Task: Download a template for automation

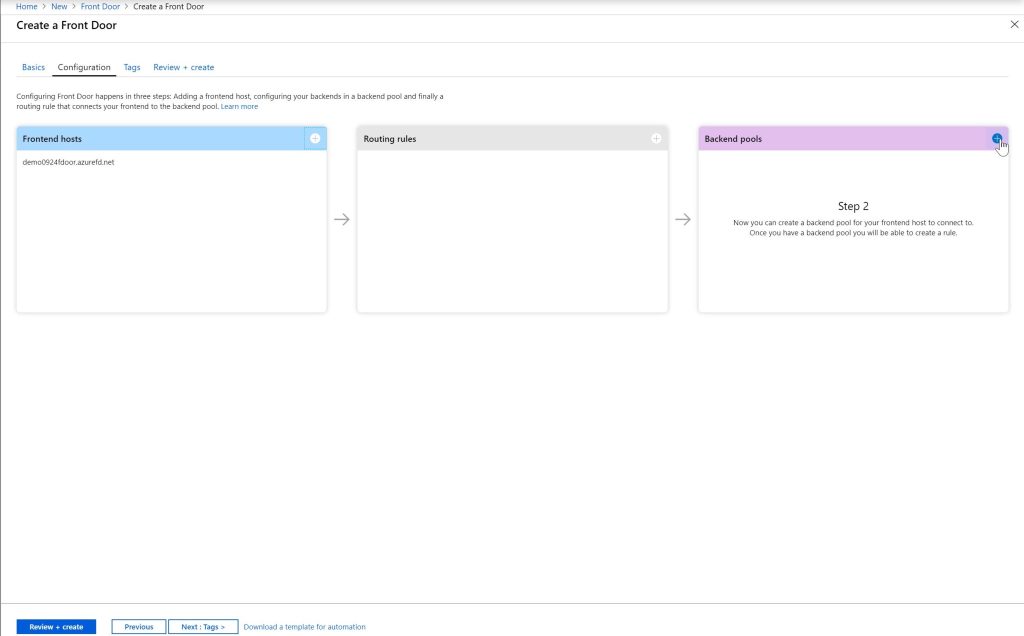Action: point(304,627)
